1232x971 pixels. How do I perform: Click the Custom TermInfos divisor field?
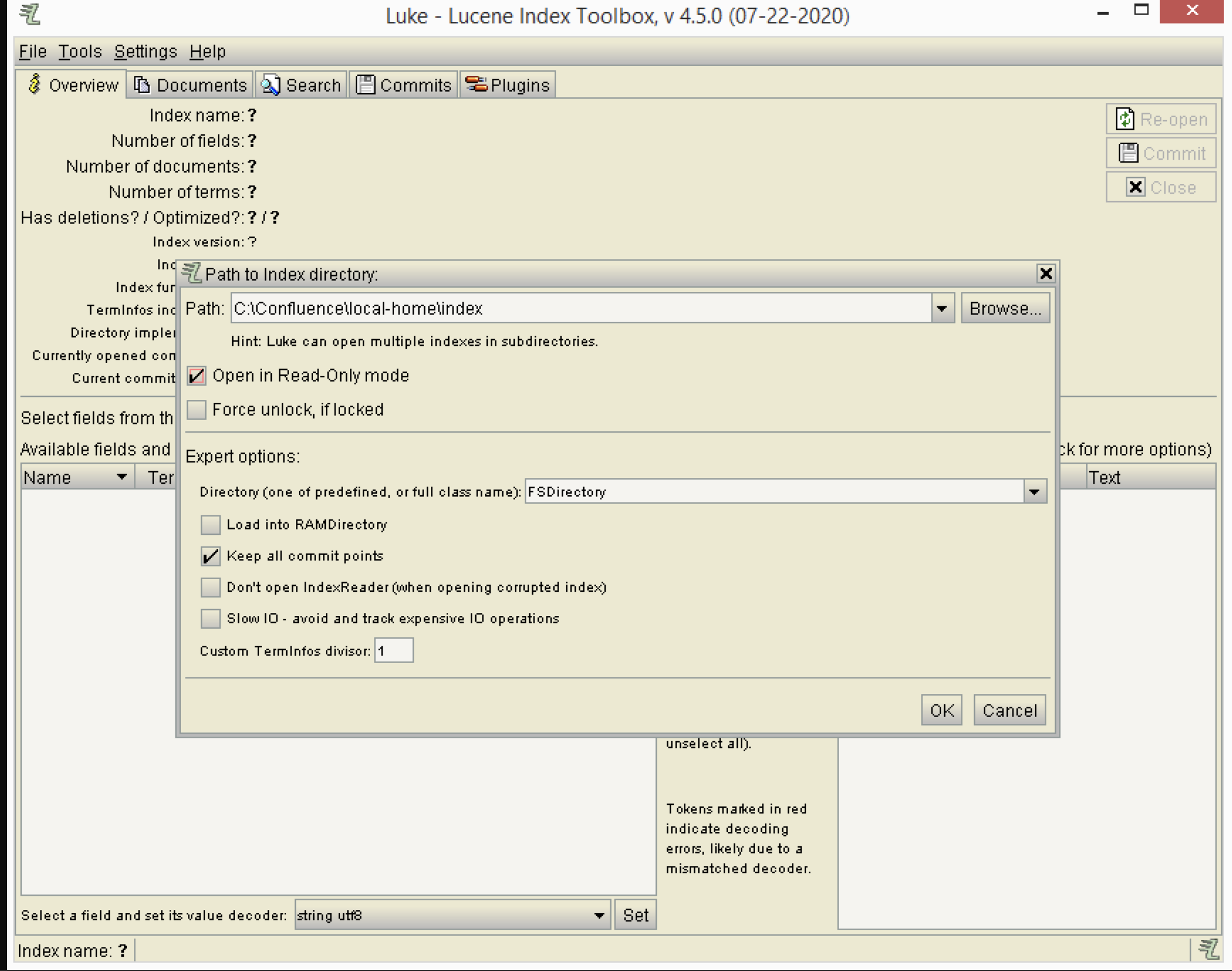point(394,651)
